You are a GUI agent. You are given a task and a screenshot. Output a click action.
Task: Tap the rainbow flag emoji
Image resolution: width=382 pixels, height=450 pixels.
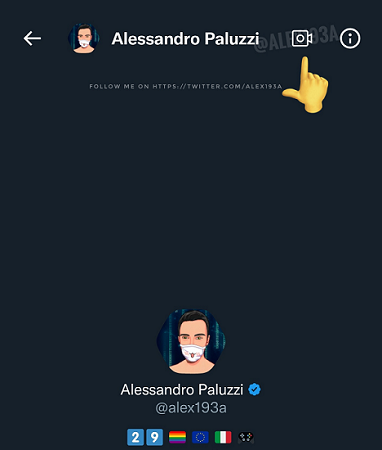tap(177, 437)
